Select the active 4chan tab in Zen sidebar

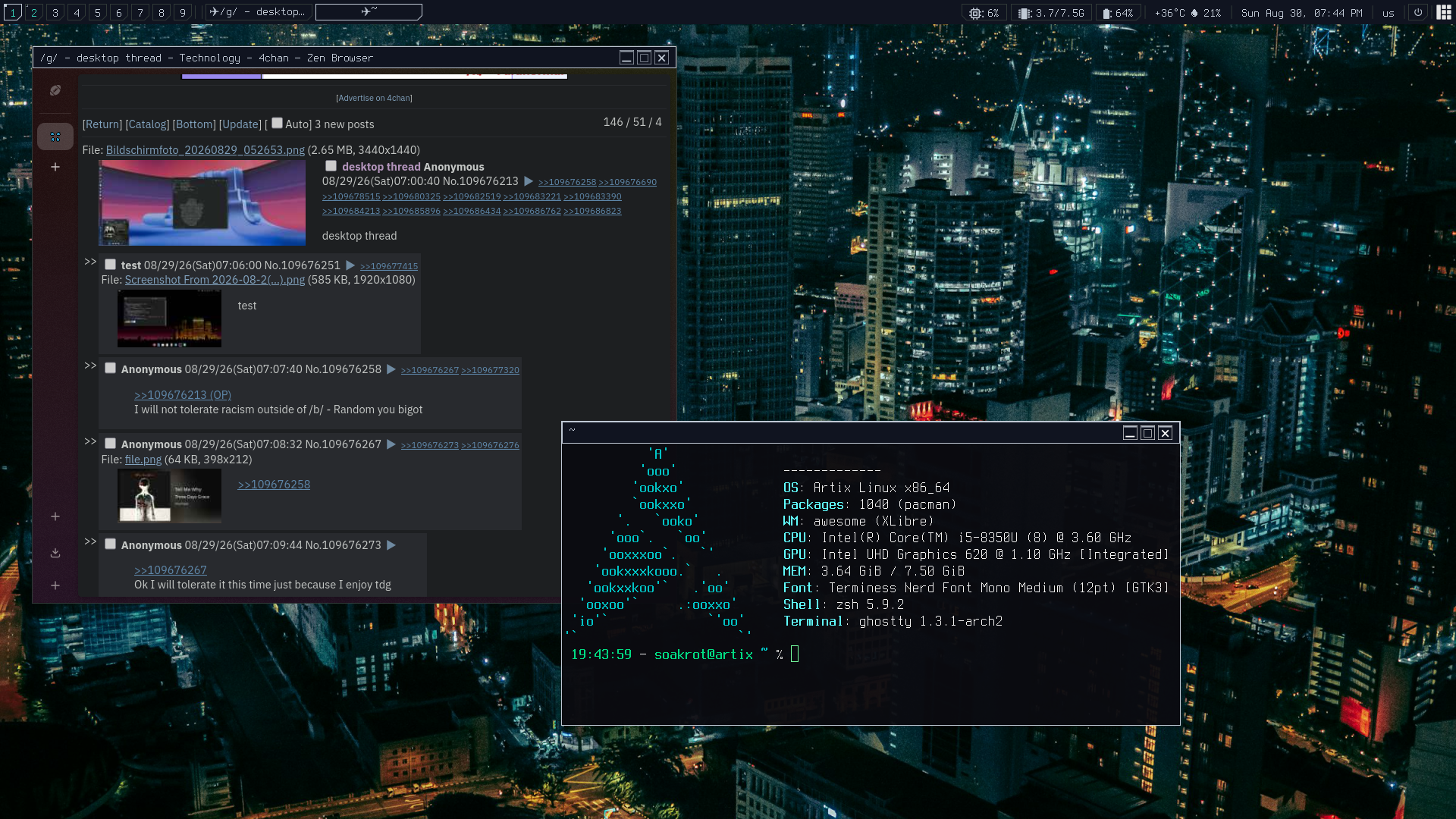55,136
